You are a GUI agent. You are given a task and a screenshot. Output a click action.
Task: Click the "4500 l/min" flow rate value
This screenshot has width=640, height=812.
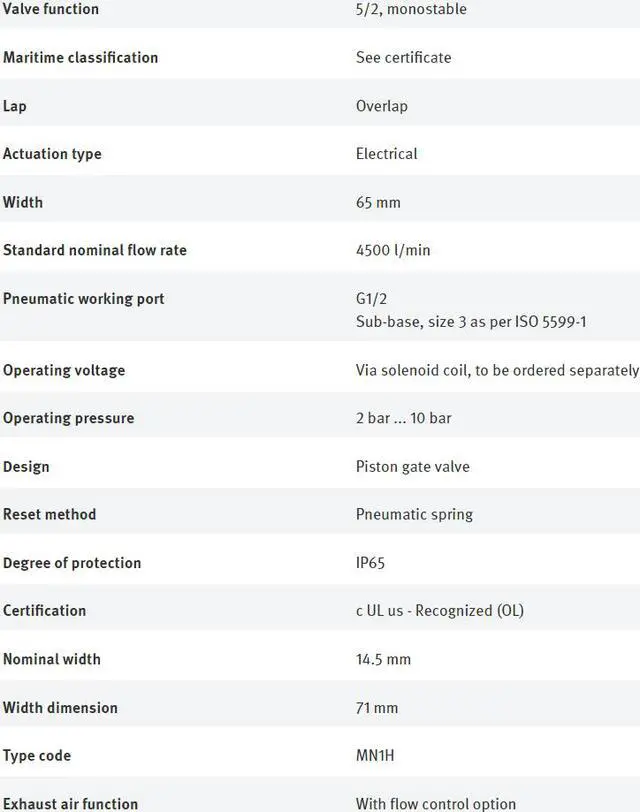click(393, 250)
